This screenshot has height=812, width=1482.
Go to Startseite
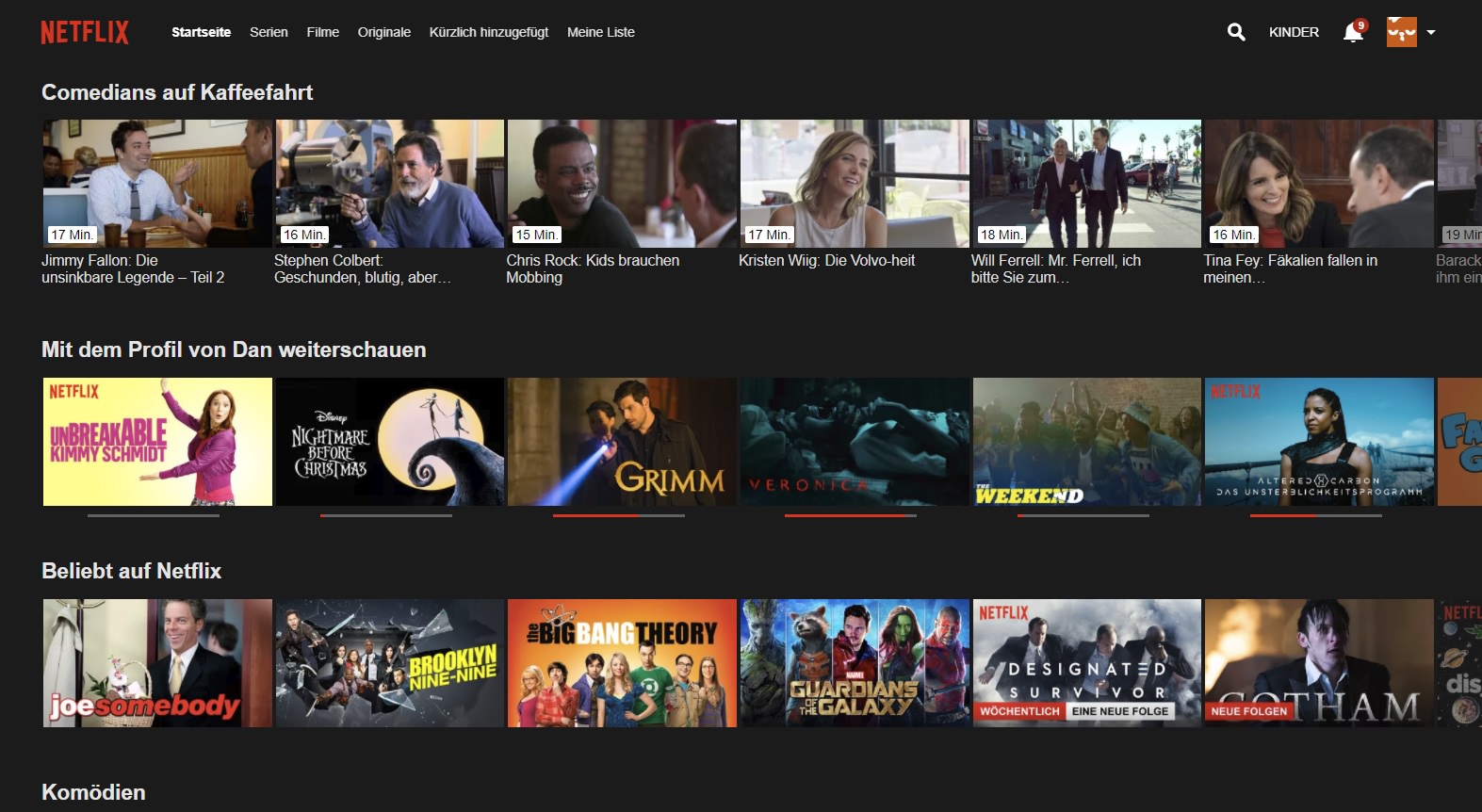[201, 32]
